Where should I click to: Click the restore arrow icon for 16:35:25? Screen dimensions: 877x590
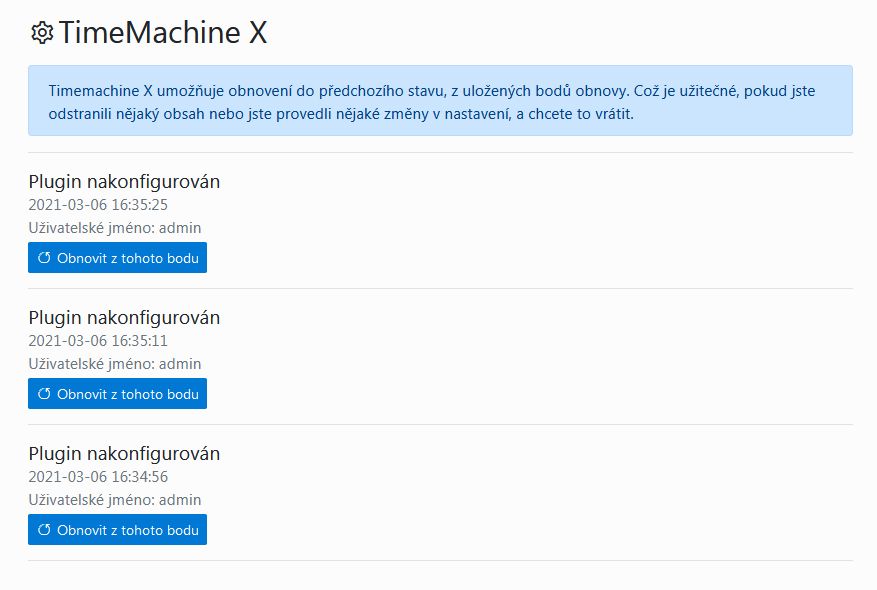[44, 258]
